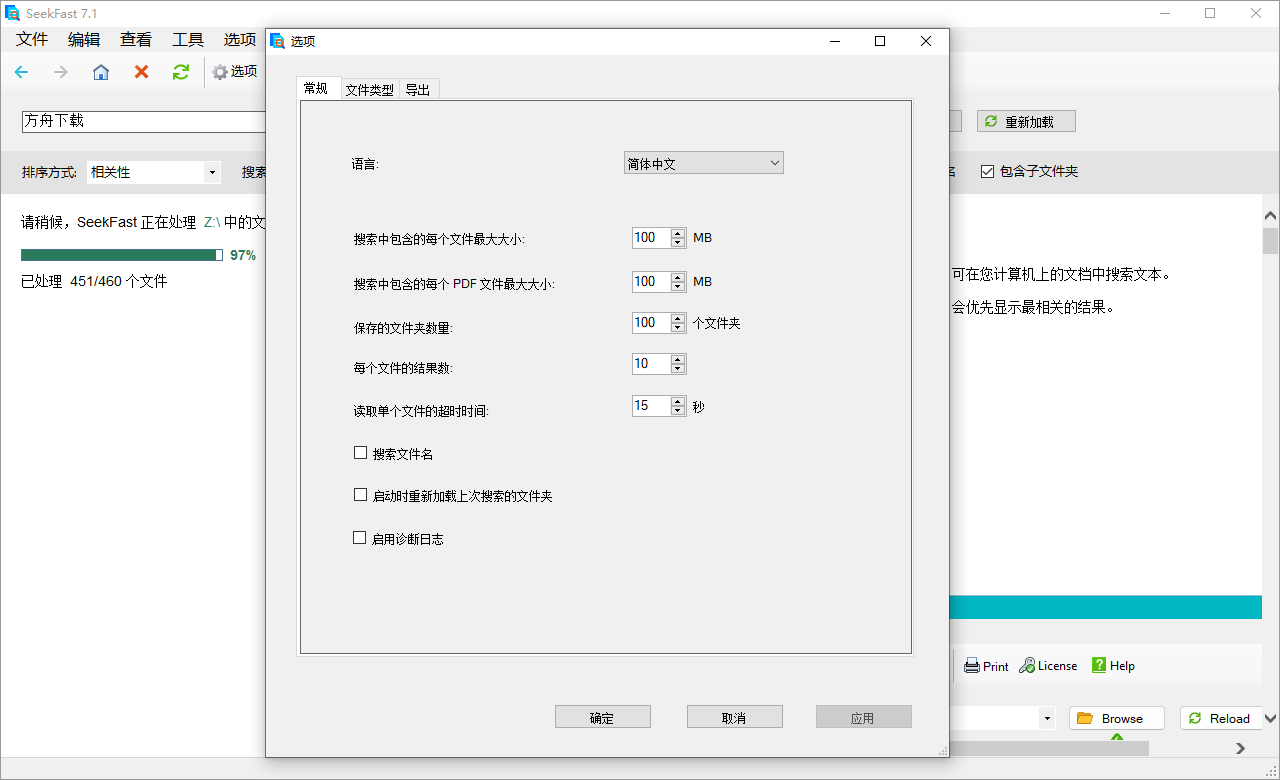Image resolution: width=1280 pixels, height=780 pixels.
Task: Close the 选项 dialog
Action: (926, 41)
